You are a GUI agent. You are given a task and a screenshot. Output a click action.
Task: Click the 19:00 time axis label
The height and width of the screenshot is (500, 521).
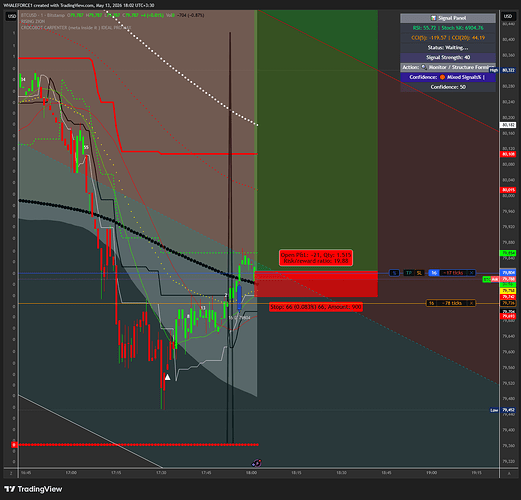(x=431, y=473)
